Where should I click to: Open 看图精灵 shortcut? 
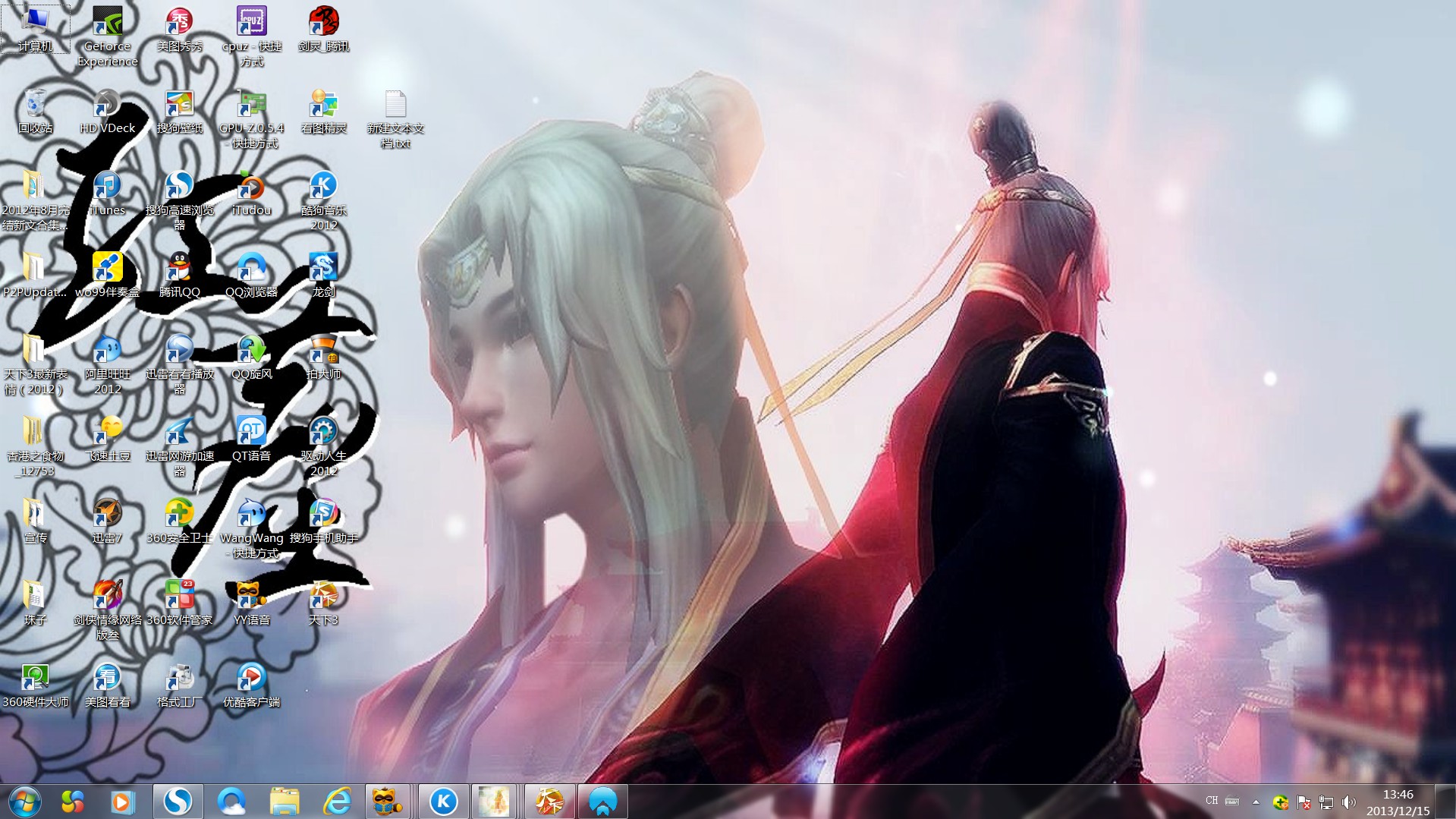point(324,111)
